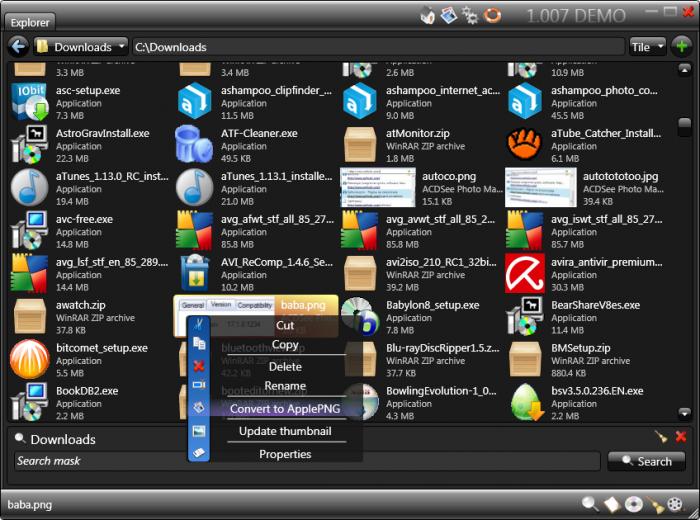Click the file list scrollbar thumb
Viewport: 700px width, 520px height.
click(x=684, y=128)
